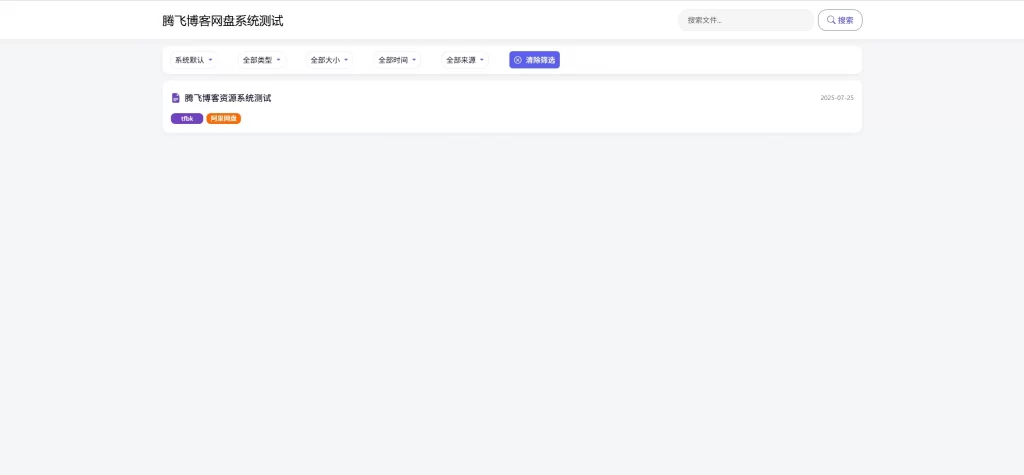
Task: Click the caret arrow next to 全部时间
Action: pos(414,60)
